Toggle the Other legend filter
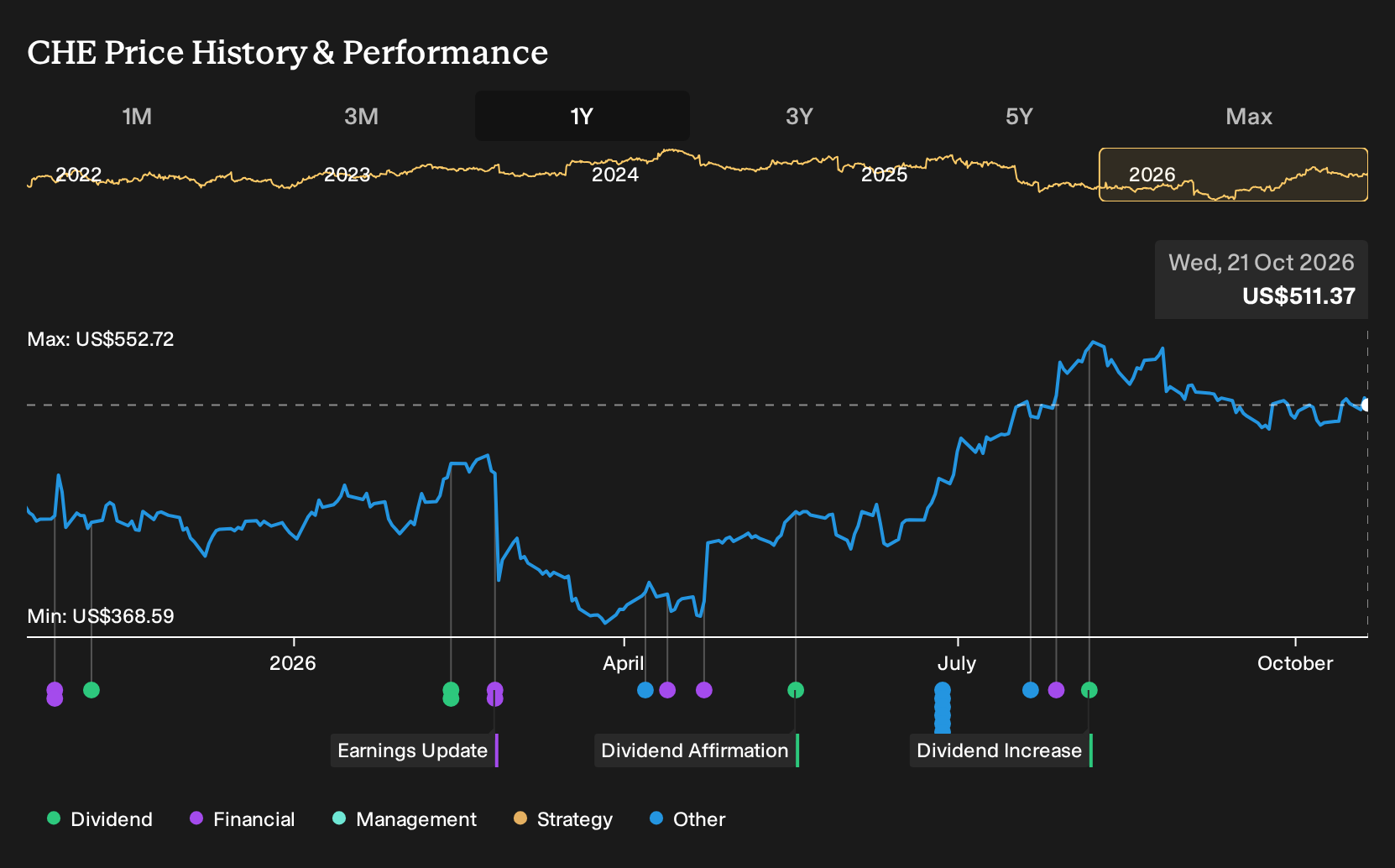This screenshot has width=1395, height=868. tap(687, 819)
